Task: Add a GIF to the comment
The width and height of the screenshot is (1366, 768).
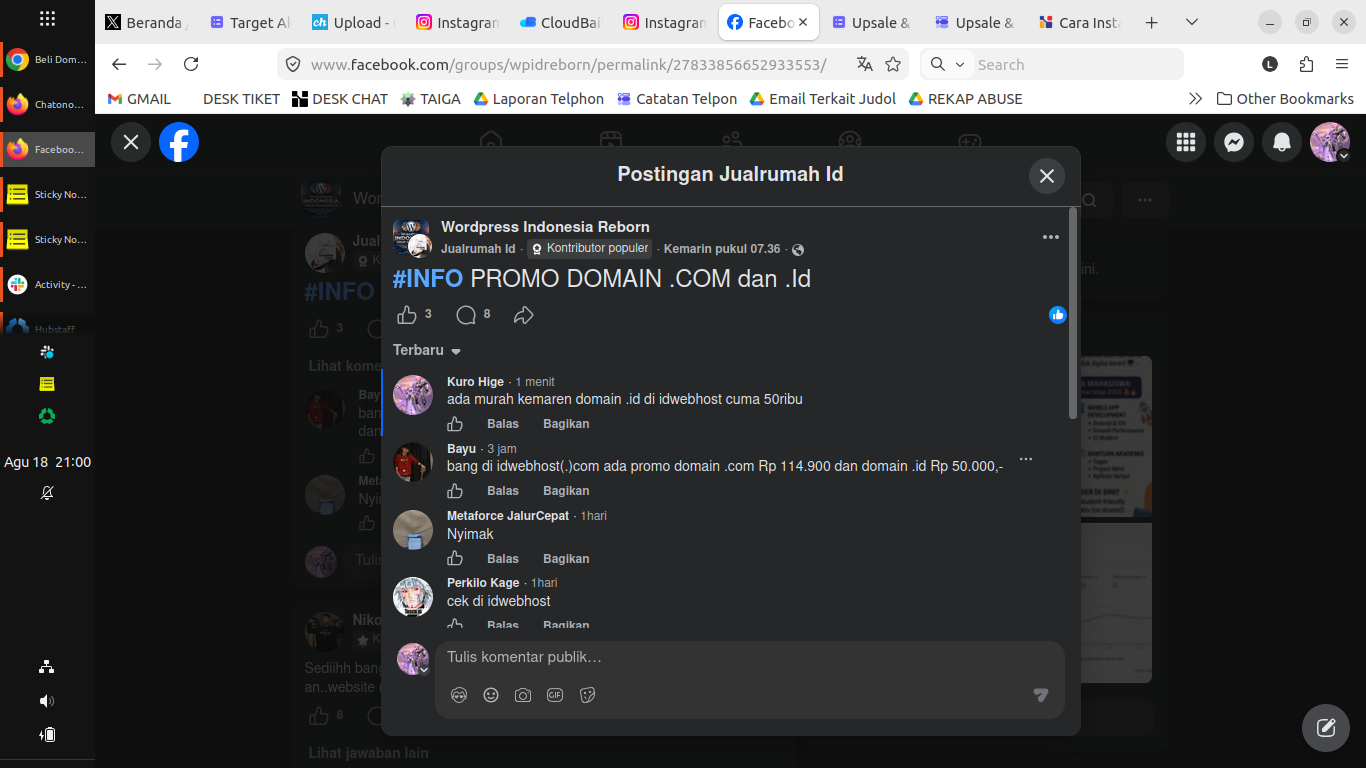Action: 555,695
